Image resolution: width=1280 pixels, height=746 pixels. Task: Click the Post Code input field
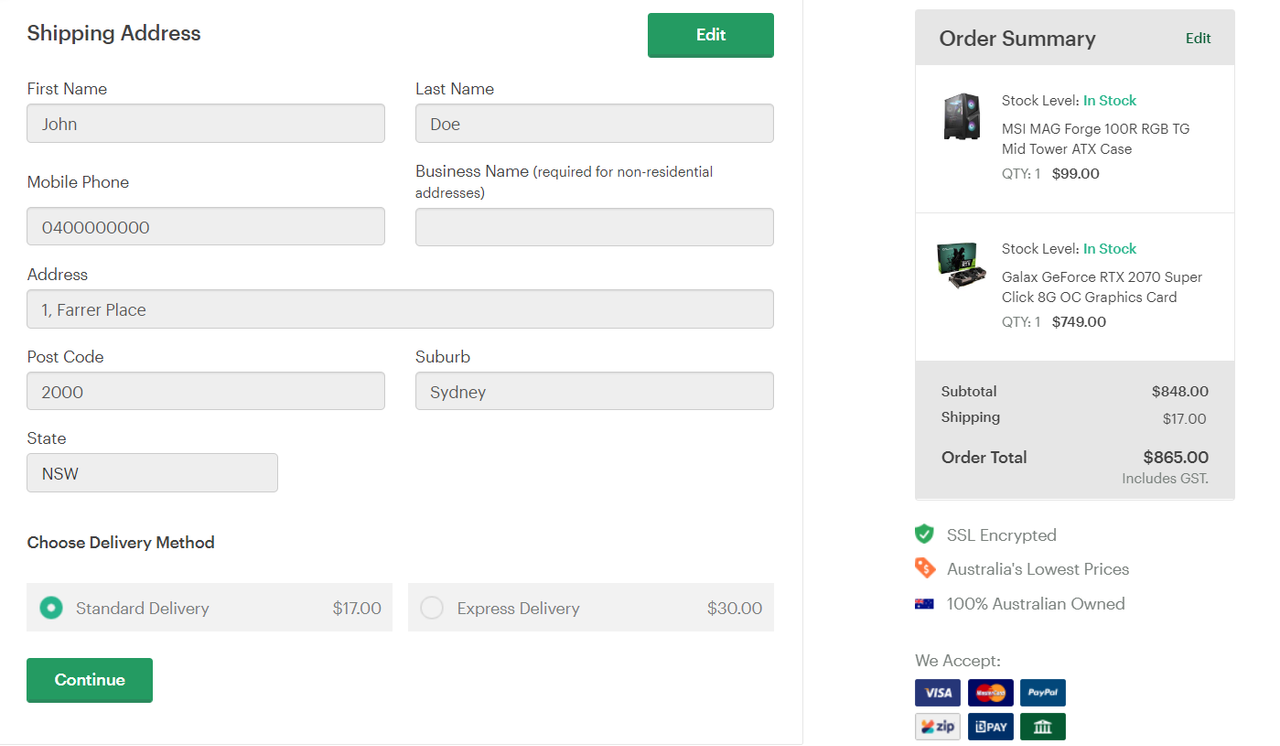(205, 391)
